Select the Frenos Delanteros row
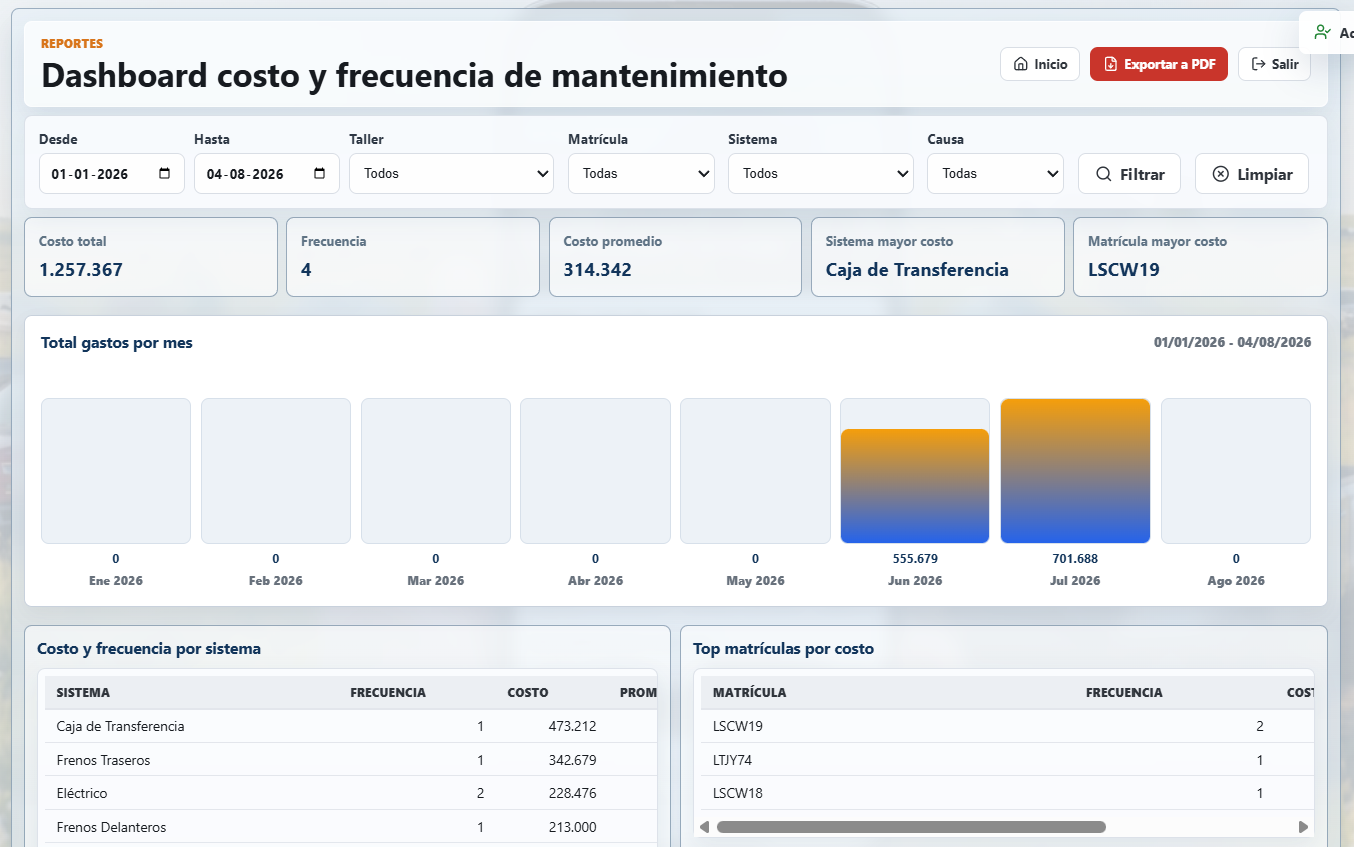The width and height of the screenshot is (1354, 847). point(351,827)
